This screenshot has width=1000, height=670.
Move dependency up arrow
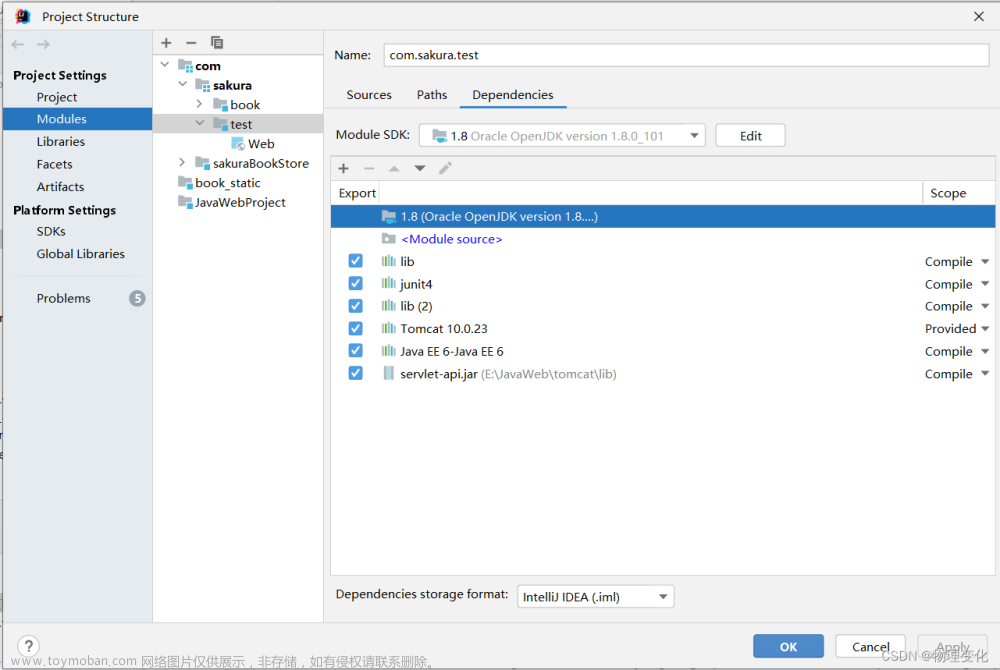pyautogui.click(x=394, y=168)
